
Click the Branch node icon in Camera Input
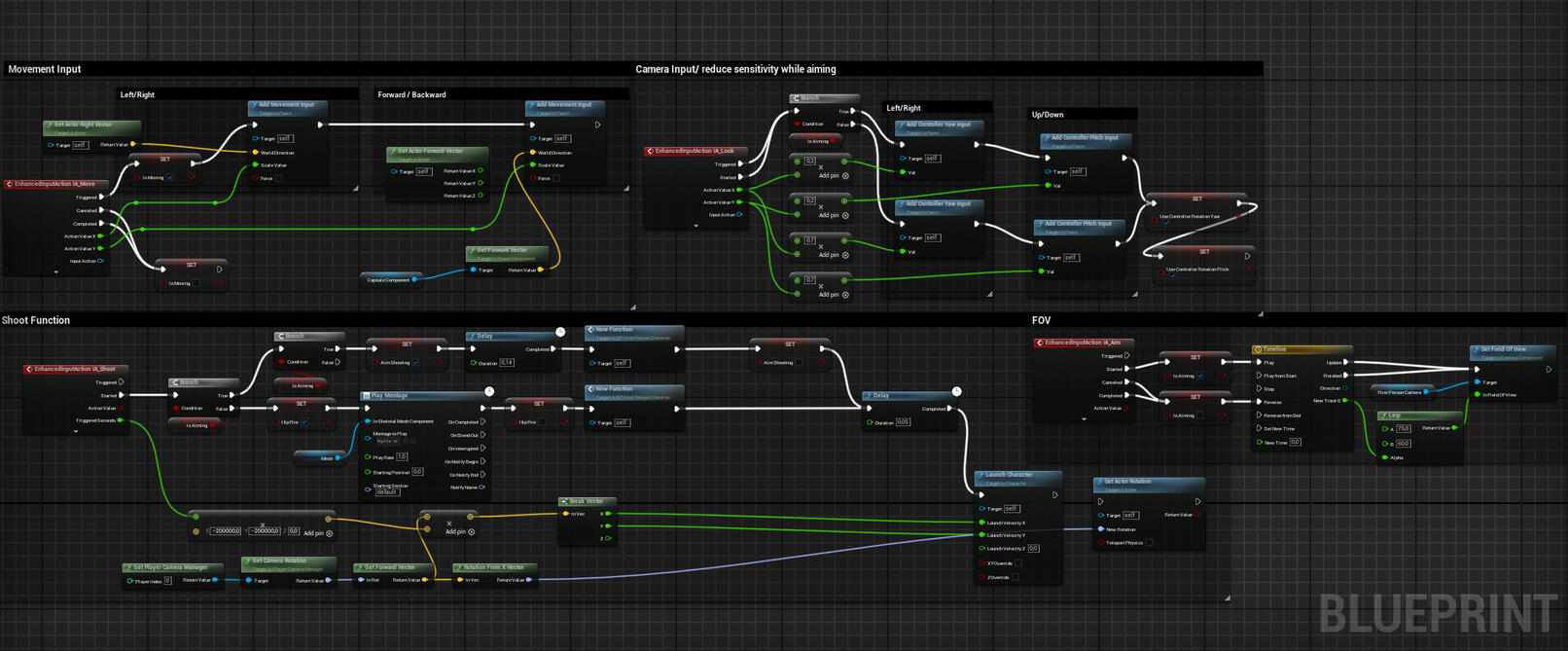pos(796,98)
